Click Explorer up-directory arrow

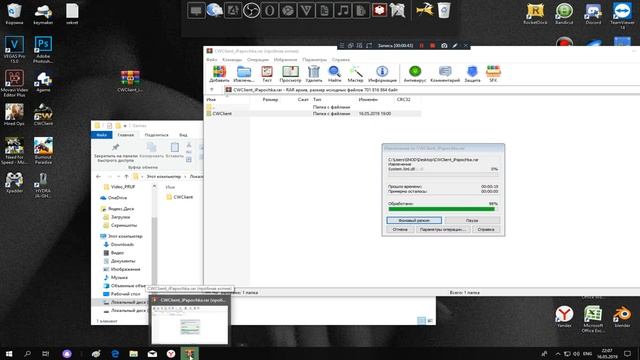pos(126,177)
